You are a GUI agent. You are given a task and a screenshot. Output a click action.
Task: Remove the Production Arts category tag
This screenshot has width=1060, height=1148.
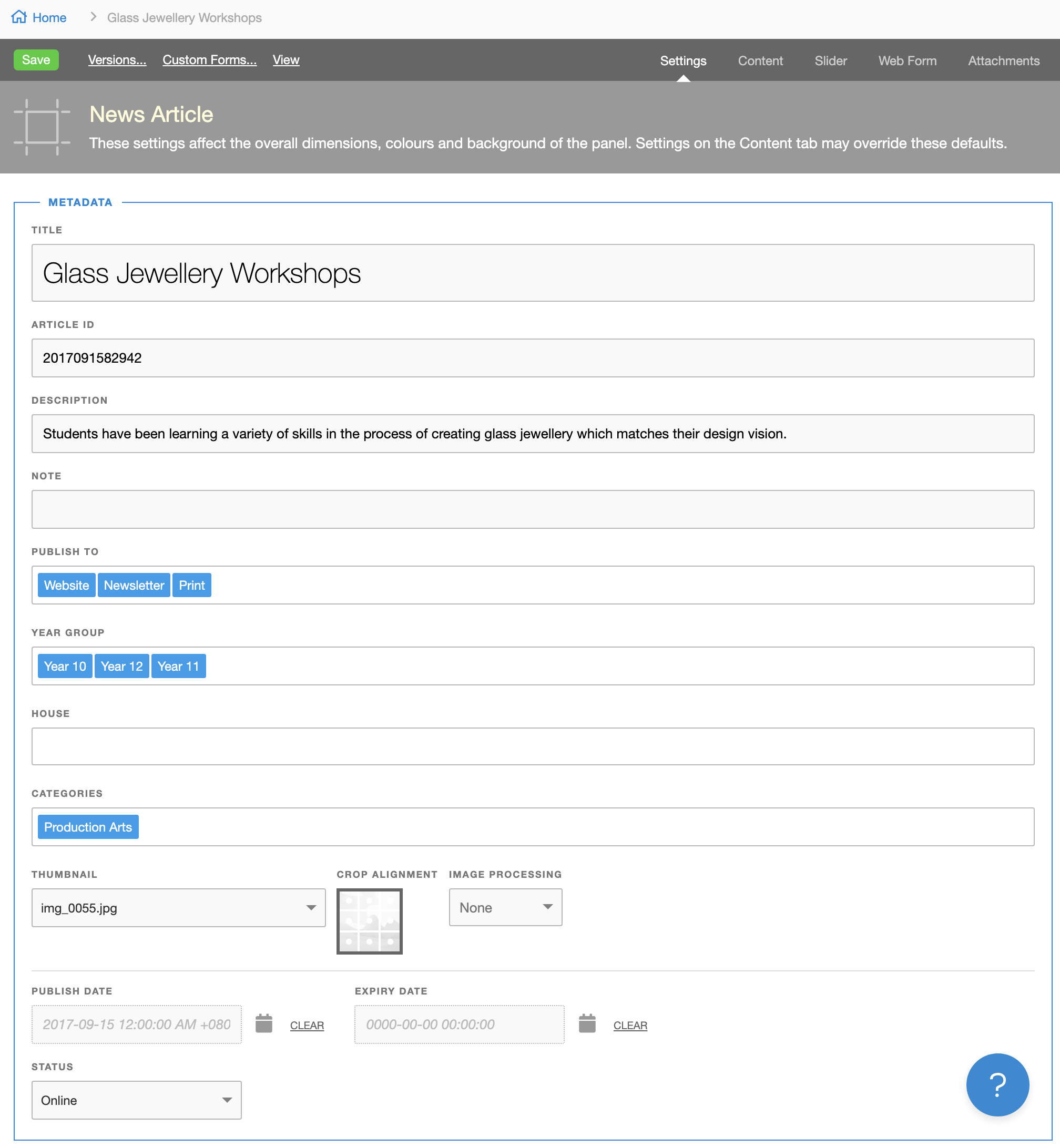88,826
